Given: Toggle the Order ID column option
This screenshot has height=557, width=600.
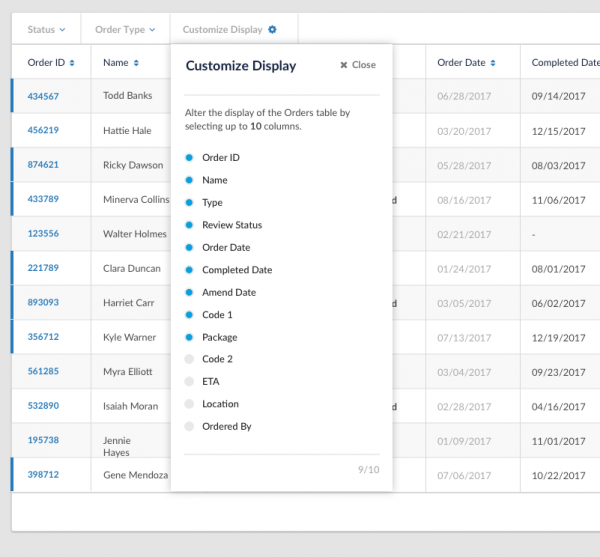Looking at the screenshot, I should 189,158.
